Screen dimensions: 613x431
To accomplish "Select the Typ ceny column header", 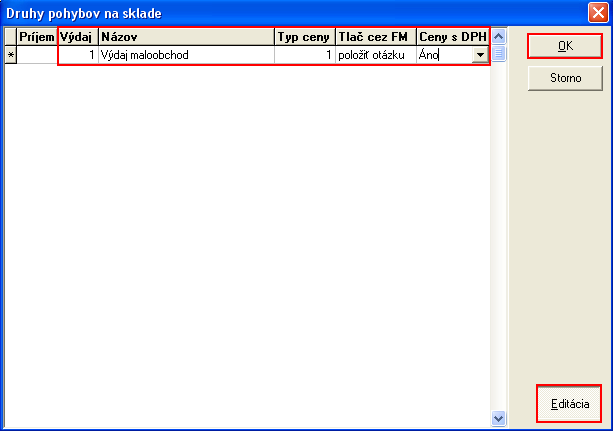I will pyautogui.click(x=305, y=37).
